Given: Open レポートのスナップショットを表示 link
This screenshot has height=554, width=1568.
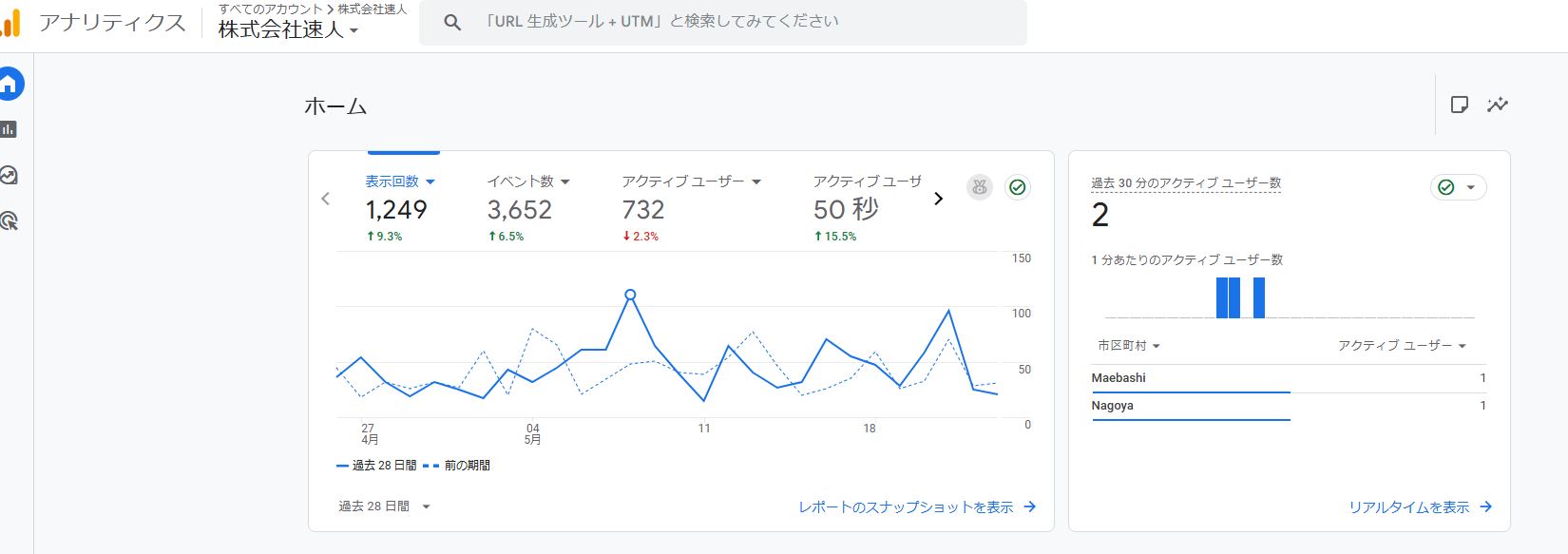Looking at the screenshot, I should [x=906, y=507].
